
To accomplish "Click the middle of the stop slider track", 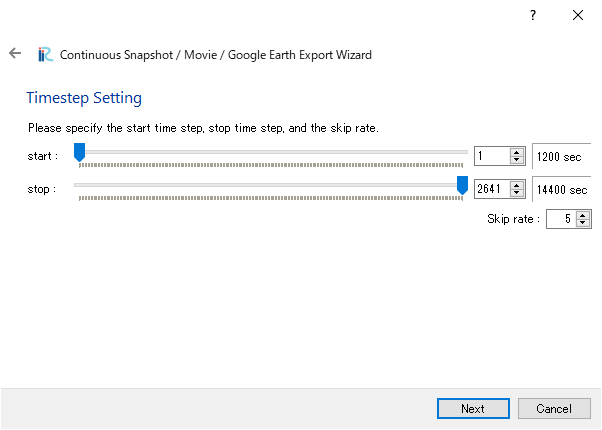I will click(x=271, y=185).
